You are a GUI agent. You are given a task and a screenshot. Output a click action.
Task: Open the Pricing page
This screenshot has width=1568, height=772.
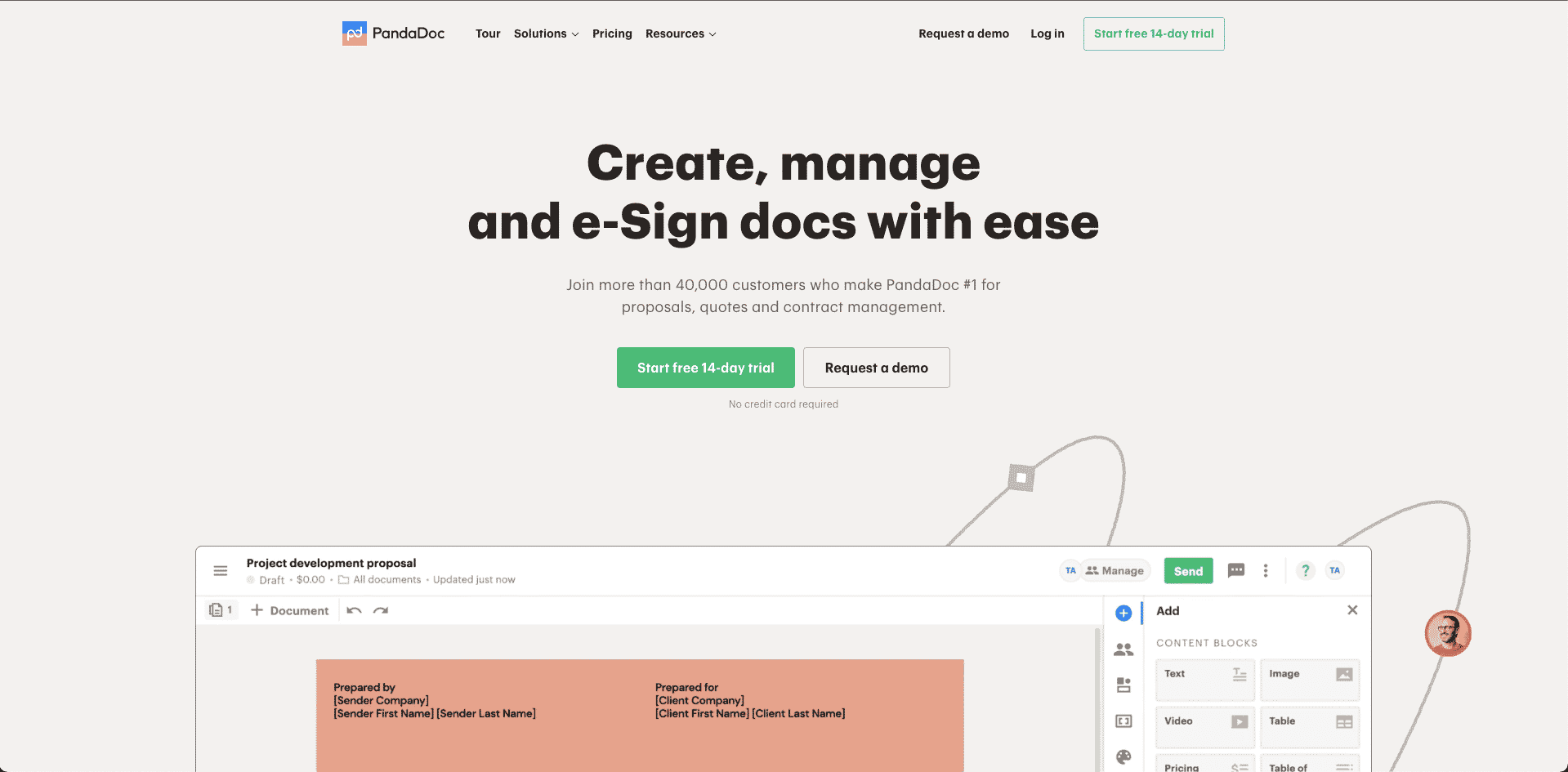(x=612, y=33)
